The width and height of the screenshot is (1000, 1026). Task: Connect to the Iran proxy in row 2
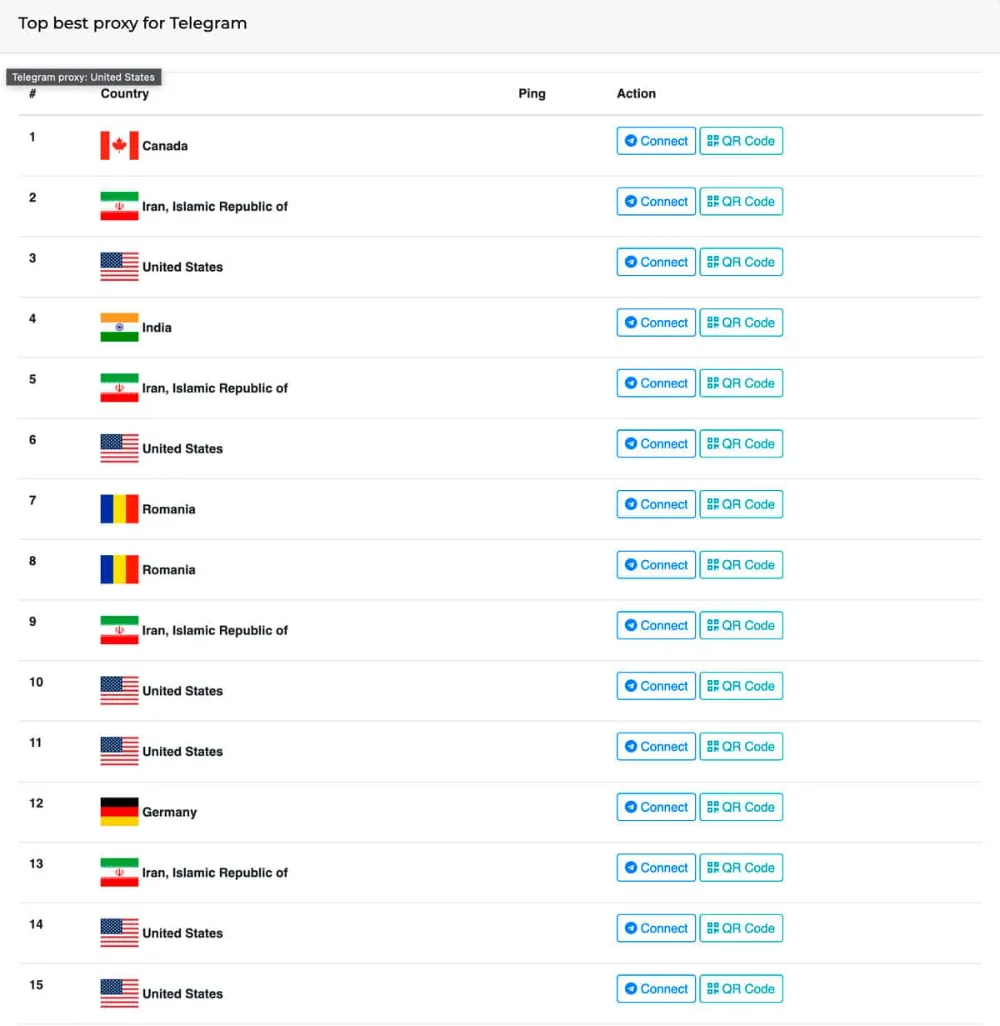656,202
